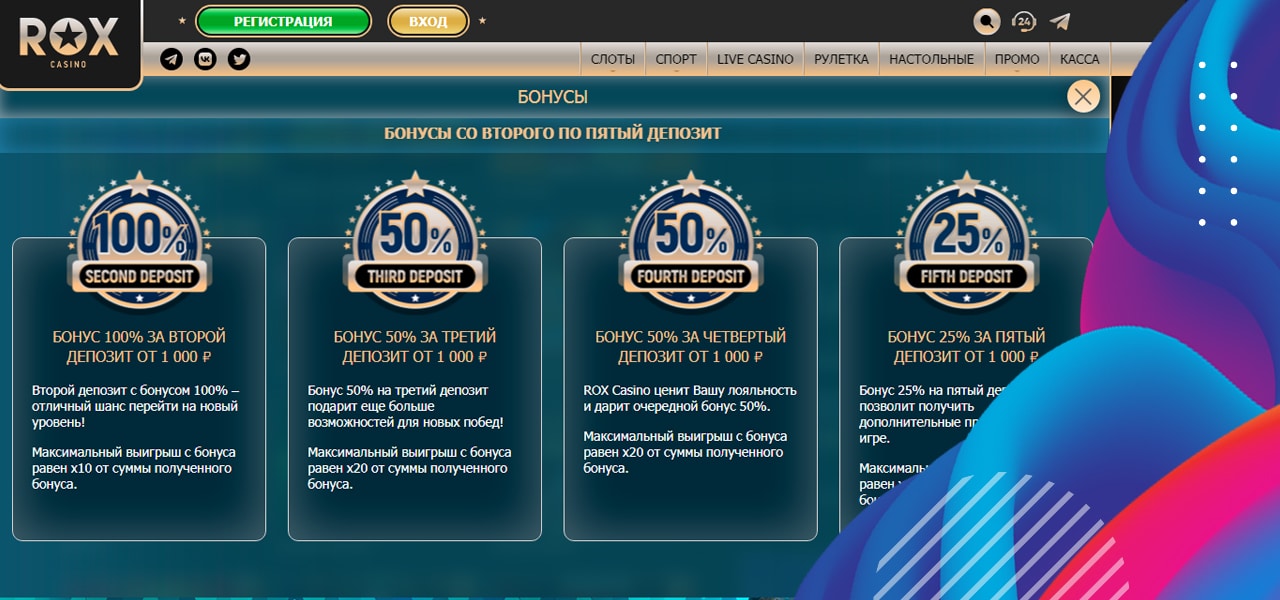Select 'БОНУС 100% ЗА ВТОРОЙ ДЕПОЗИТ' heading
The image size is (1280, 600).
tap(139, 347)
